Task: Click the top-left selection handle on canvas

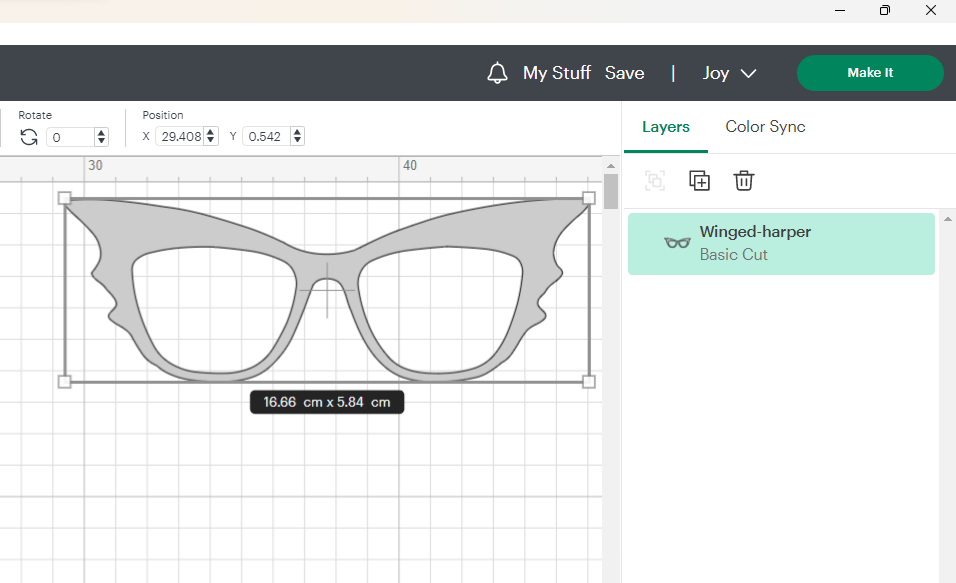Action: coord(65,198)
